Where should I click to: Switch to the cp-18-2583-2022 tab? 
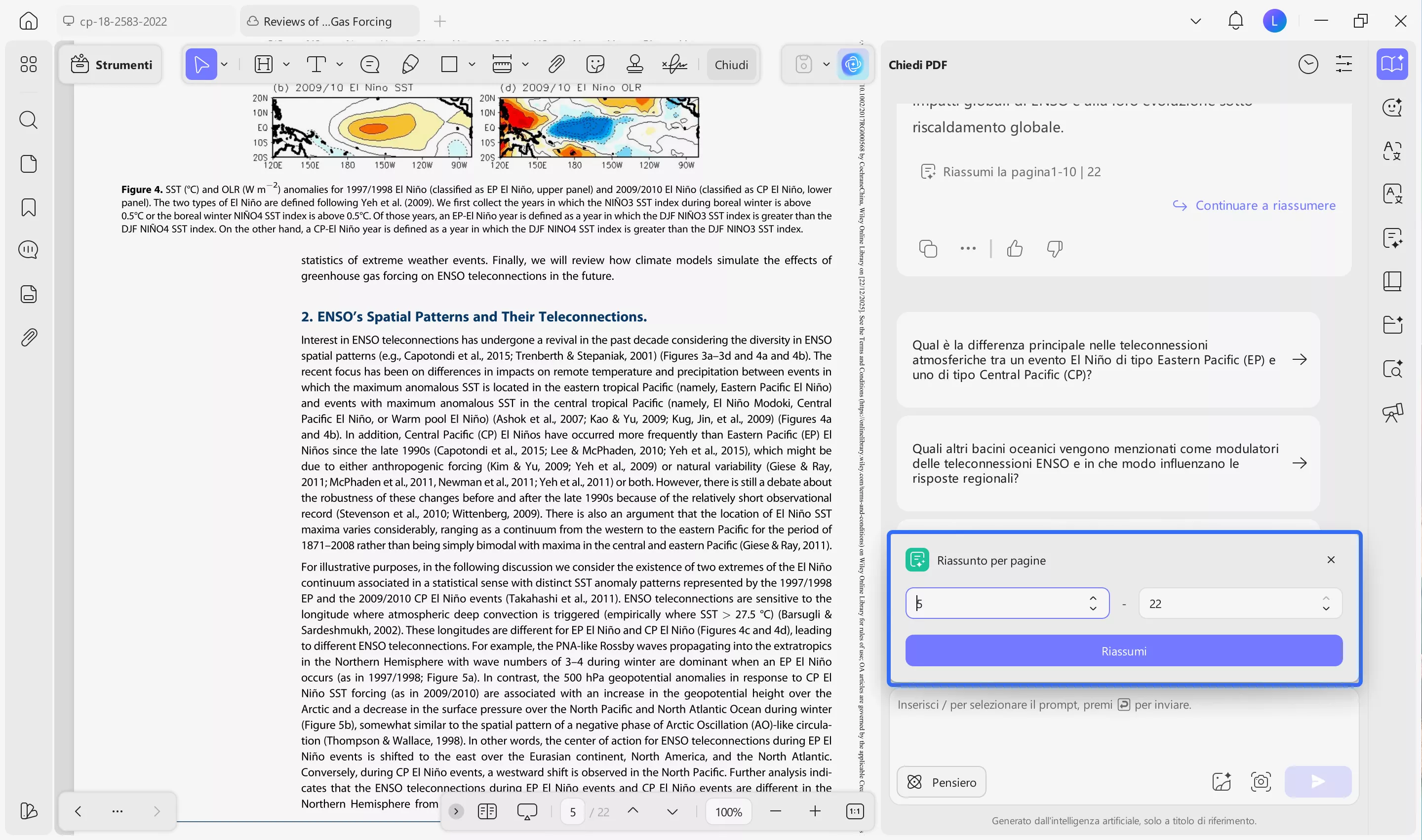pos(123,22)
